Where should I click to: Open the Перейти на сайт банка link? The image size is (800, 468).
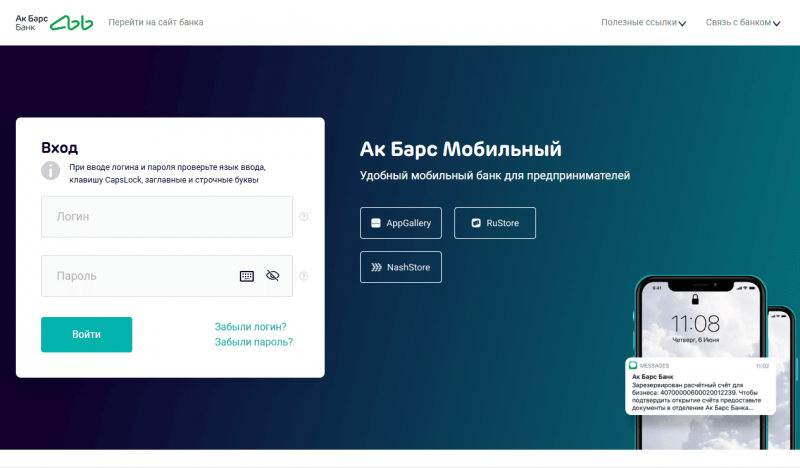coord(155,22)
